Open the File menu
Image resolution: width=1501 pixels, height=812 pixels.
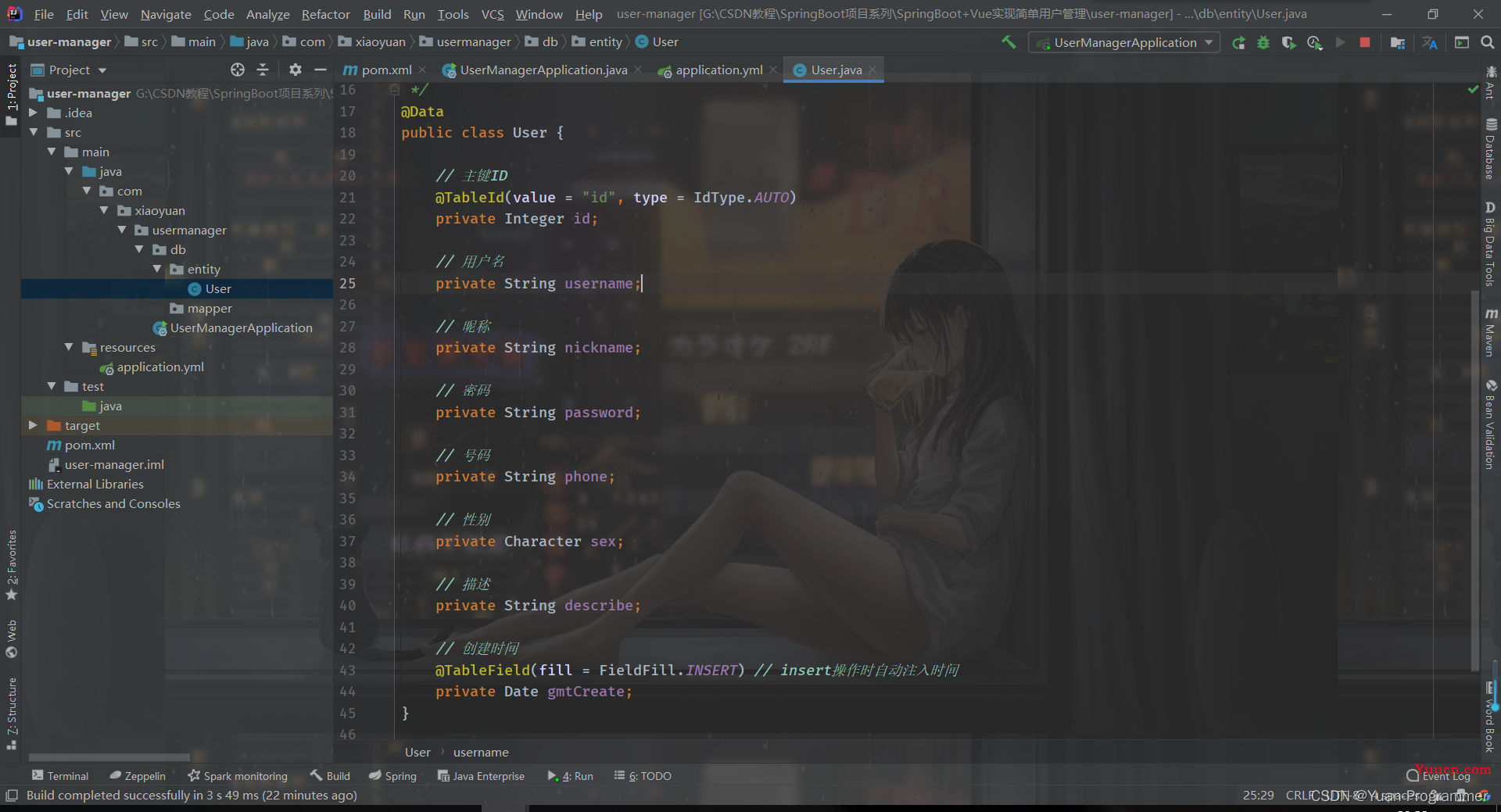[x=44, y=14]
